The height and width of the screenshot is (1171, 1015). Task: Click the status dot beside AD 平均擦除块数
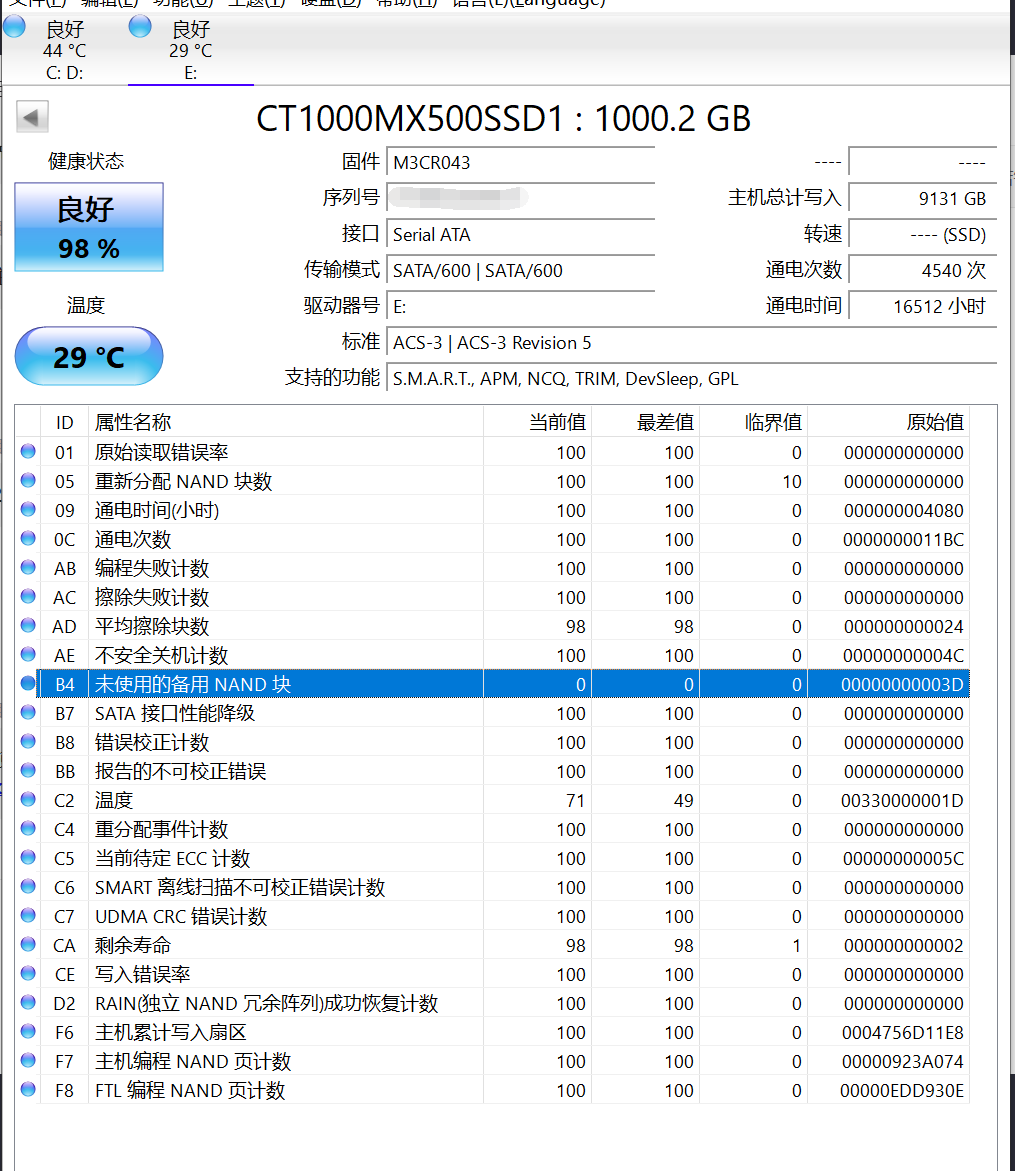(x=27, y=626)
